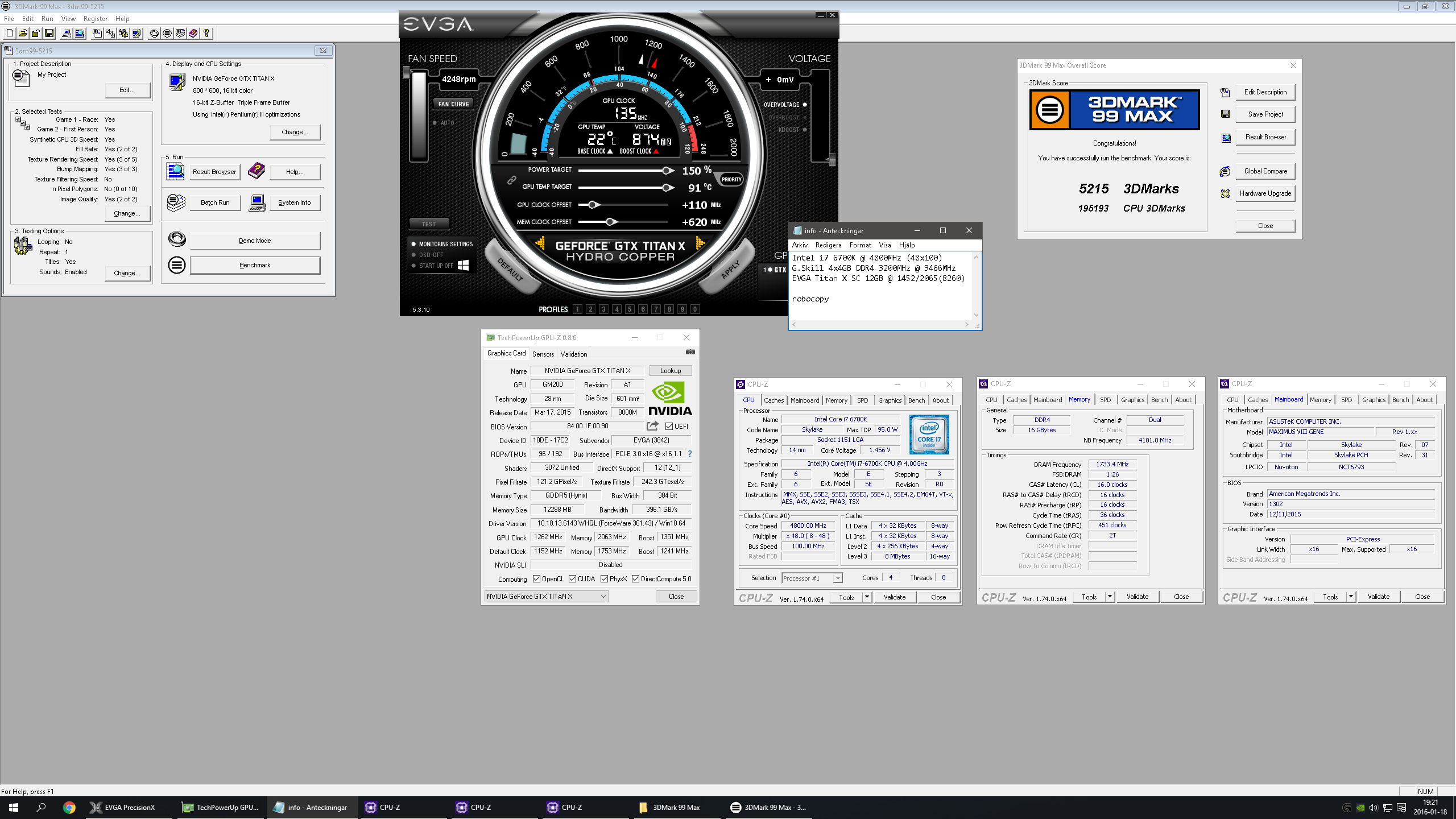Switch to the Sensors tab in GPU-Z
Image resolution: width=1456 pixels, height=819 pixels.
[543, 354]
